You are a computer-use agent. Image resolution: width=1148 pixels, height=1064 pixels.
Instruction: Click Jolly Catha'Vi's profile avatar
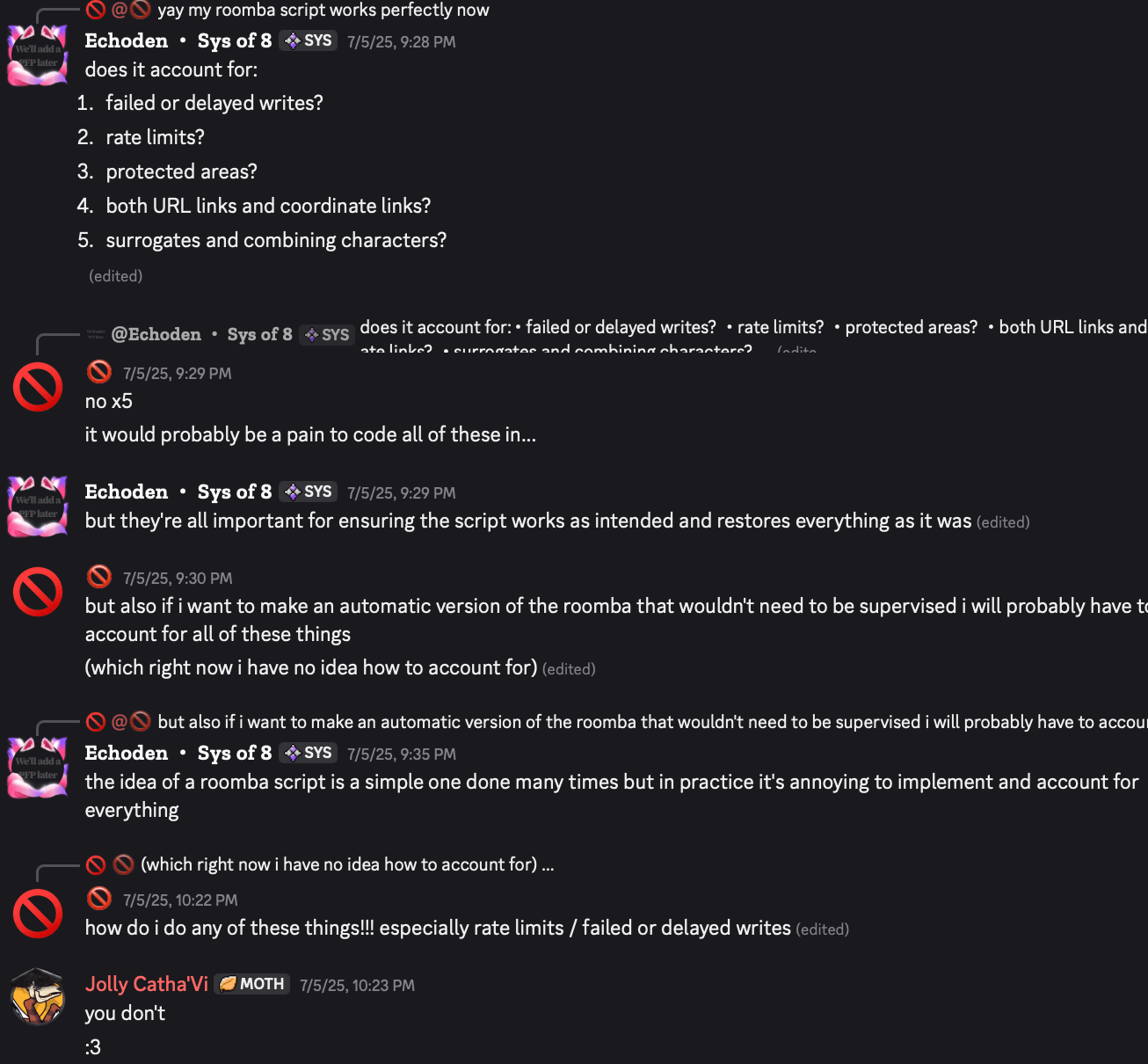(37, 997)
